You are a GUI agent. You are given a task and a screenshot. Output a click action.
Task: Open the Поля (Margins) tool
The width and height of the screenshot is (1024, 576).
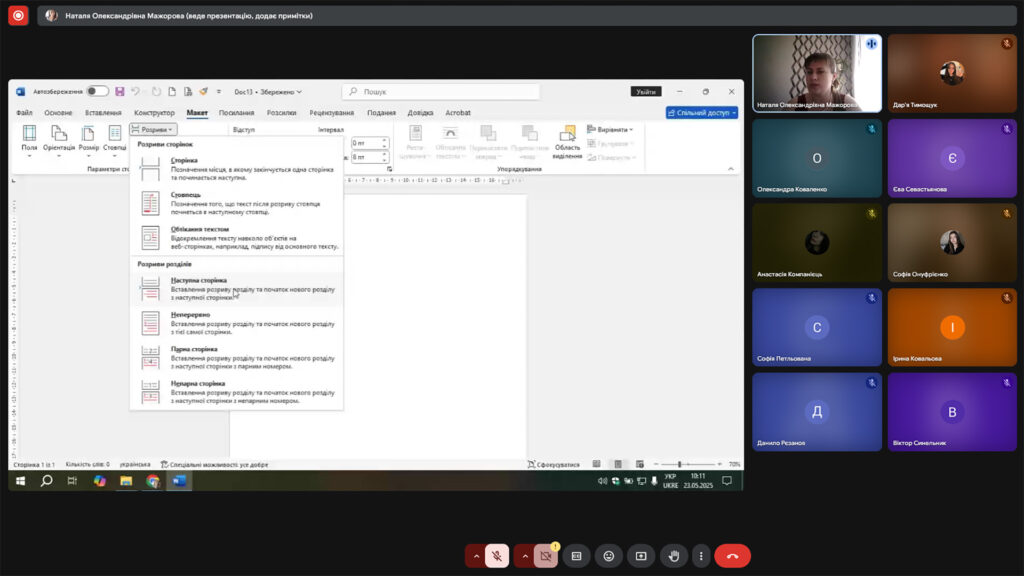[29, 140]
